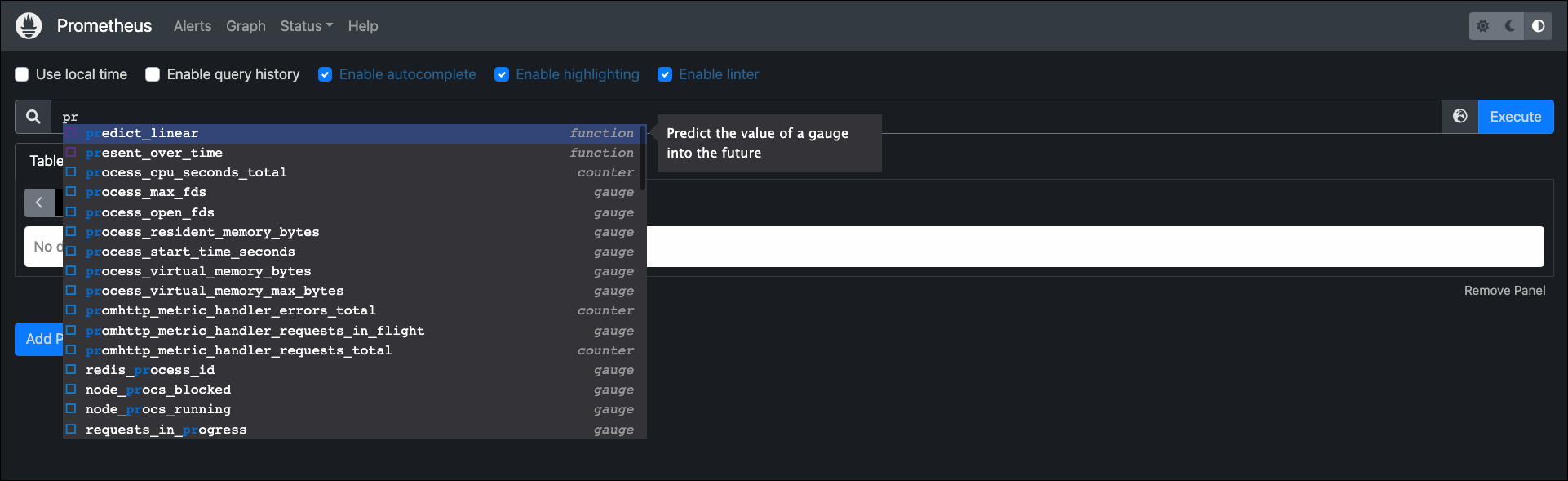Open the Status dropdown menu

point(307,26)
